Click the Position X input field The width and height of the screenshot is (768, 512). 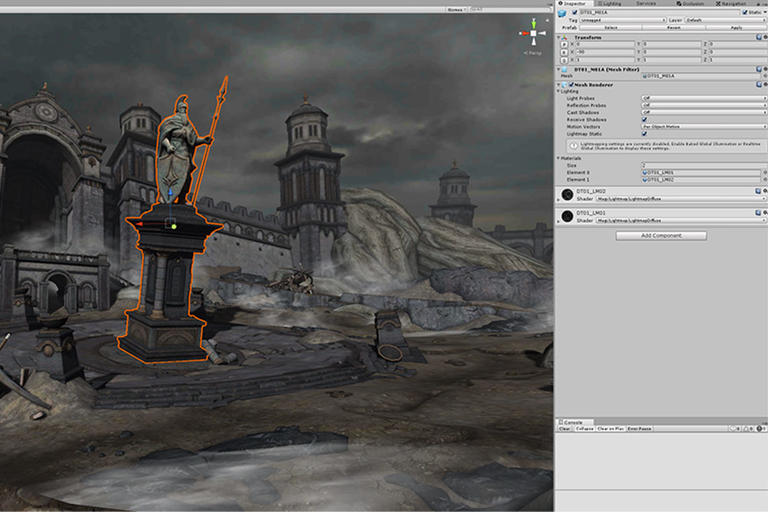pyautogui.click(x=605, y=44)
